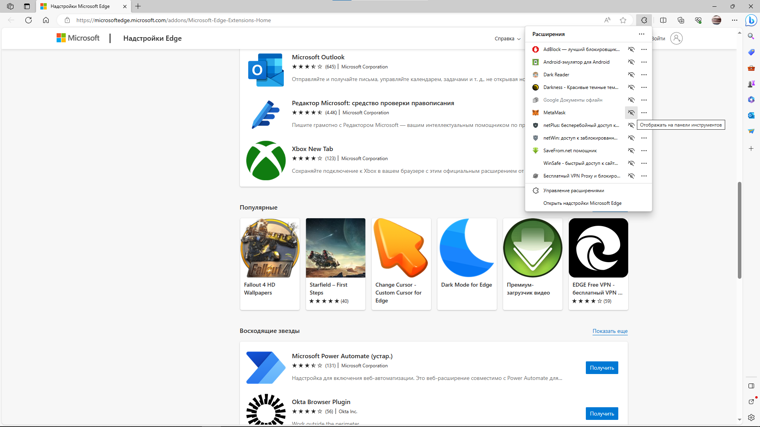Open the sidebar Search icon
Image resolution: width=760 pixels, height=427 pixels.
pos(751,36)
